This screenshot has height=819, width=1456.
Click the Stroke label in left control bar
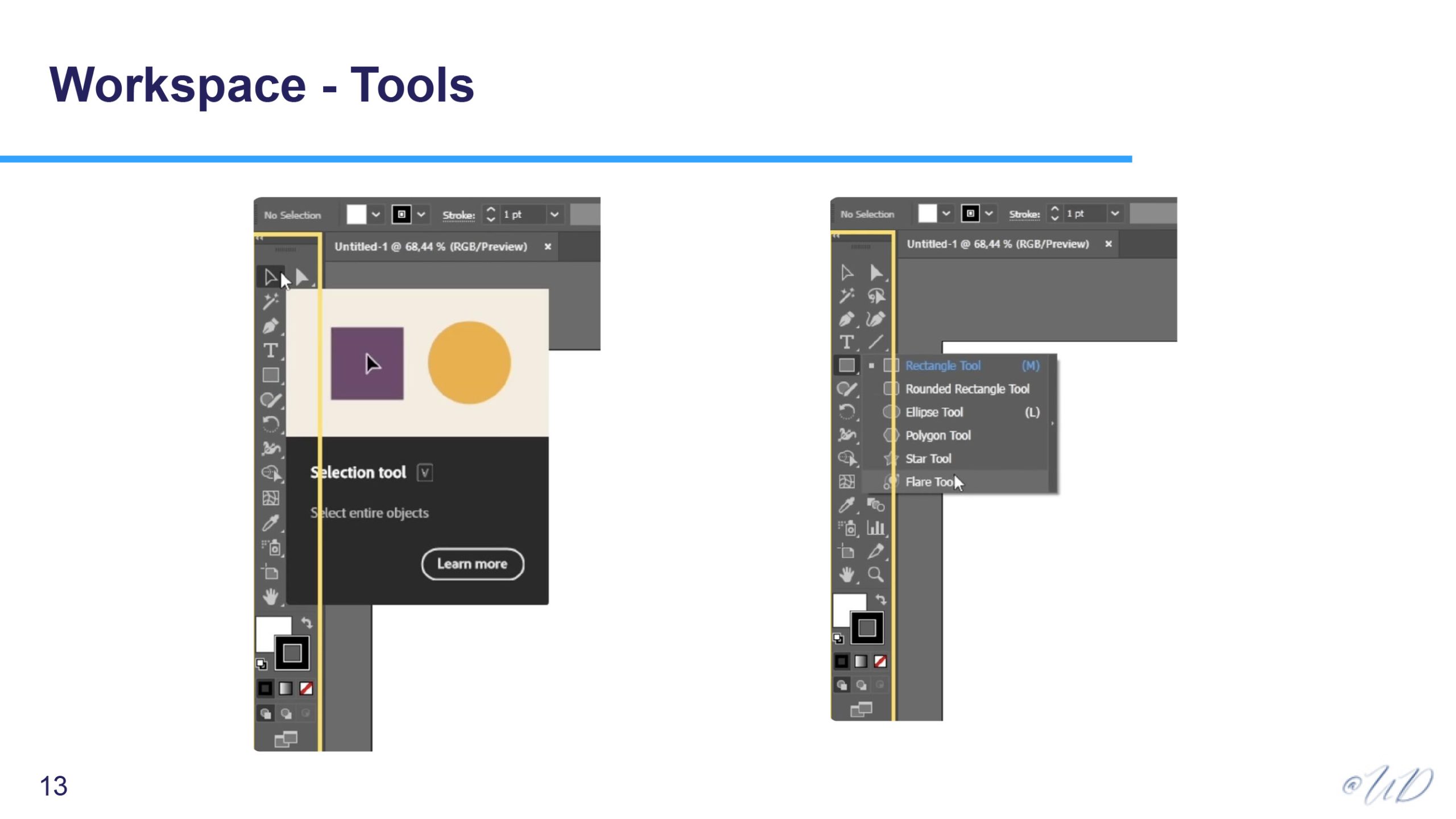tap(458, 216)
